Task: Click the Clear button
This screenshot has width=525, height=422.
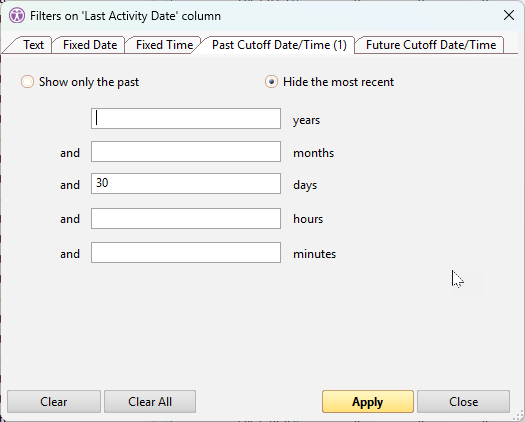Action: [x=54, y=402]
